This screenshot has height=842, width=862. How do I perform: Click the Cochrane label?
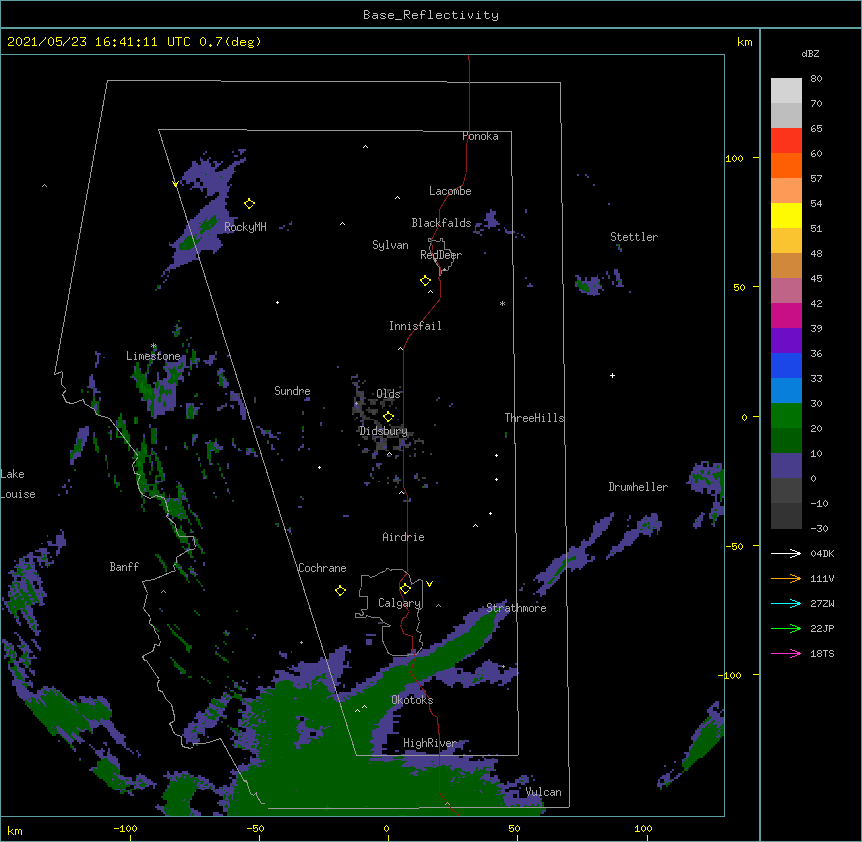pyautogui.click(x=322, y=568)
